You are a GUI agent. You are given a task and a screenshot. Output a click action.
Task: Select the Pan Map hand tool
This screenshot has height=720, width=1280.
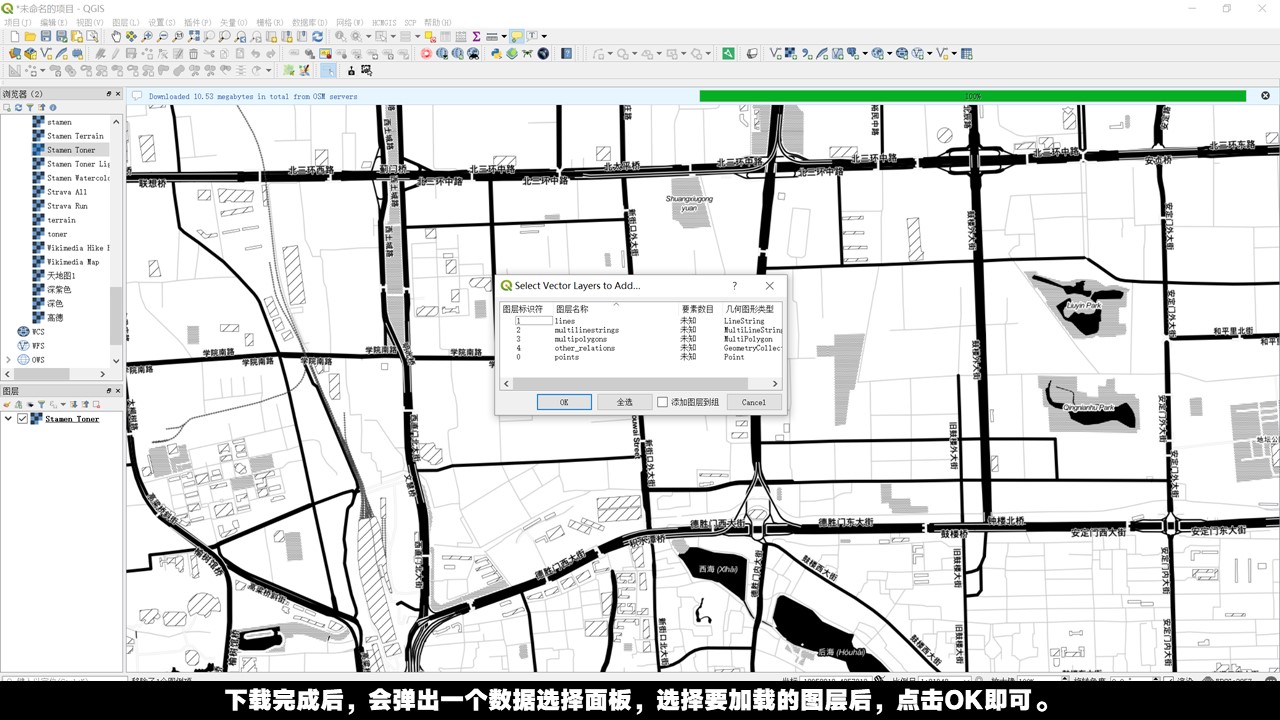(x=116, y=36)
